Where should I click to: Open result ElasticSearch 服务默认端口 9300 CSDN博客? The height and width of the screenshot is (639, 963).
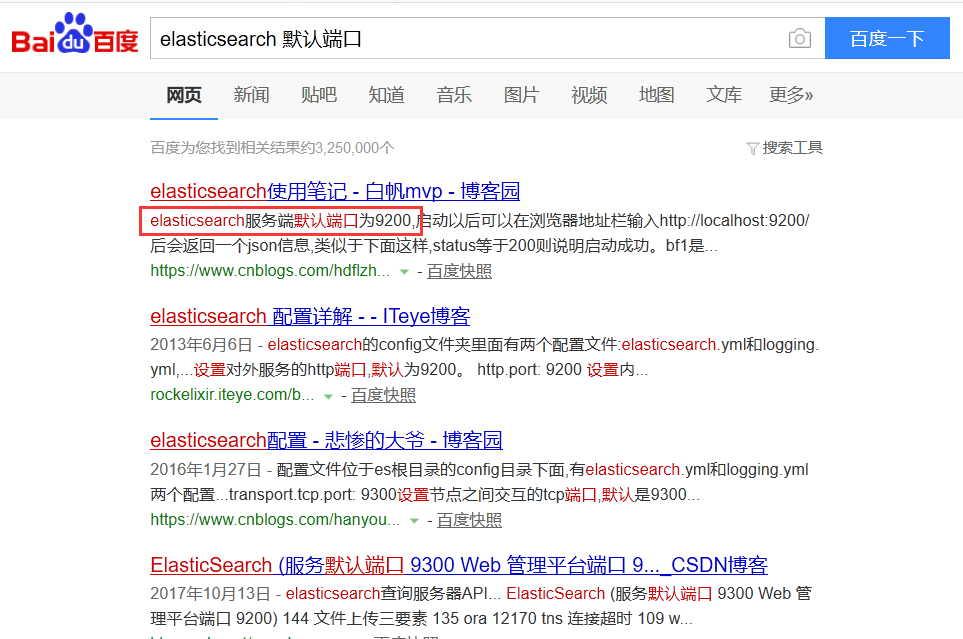tap(459, 565)
